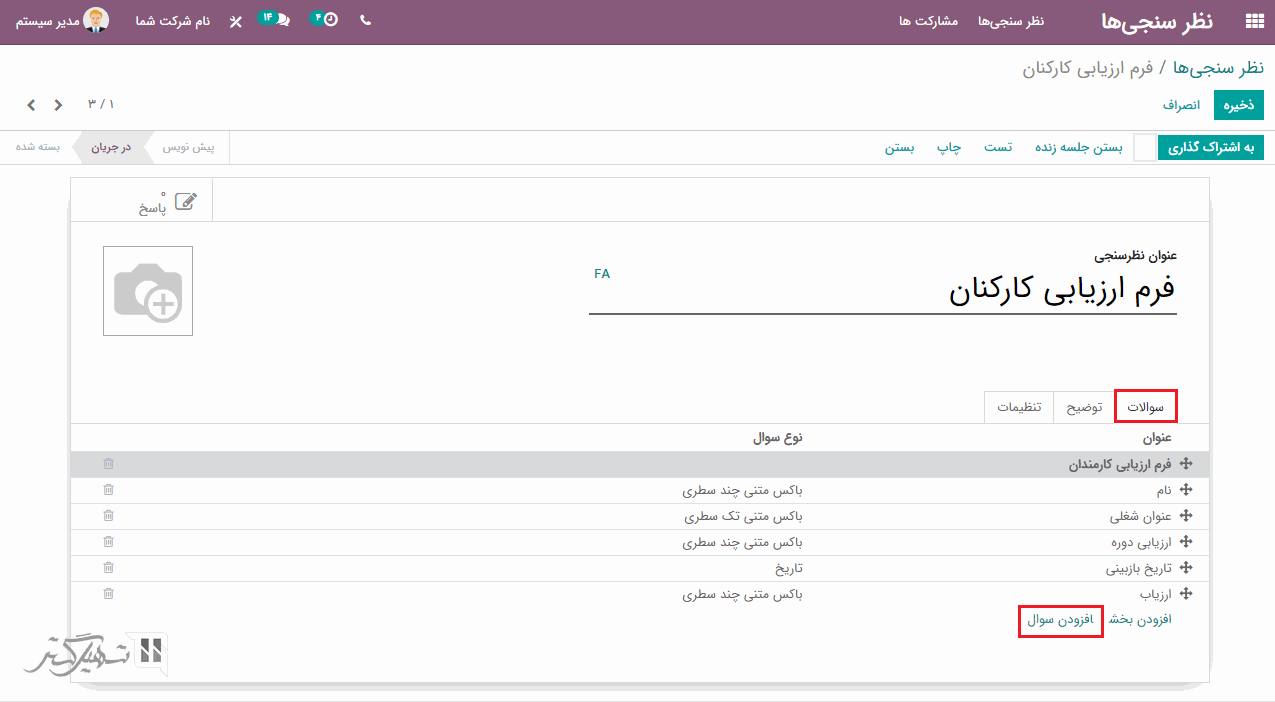Image resolution: width=1275 pixels, height=702 pixels.
Task: Upload a survey image via camera placeholder
Action: [x=148, y=291]
